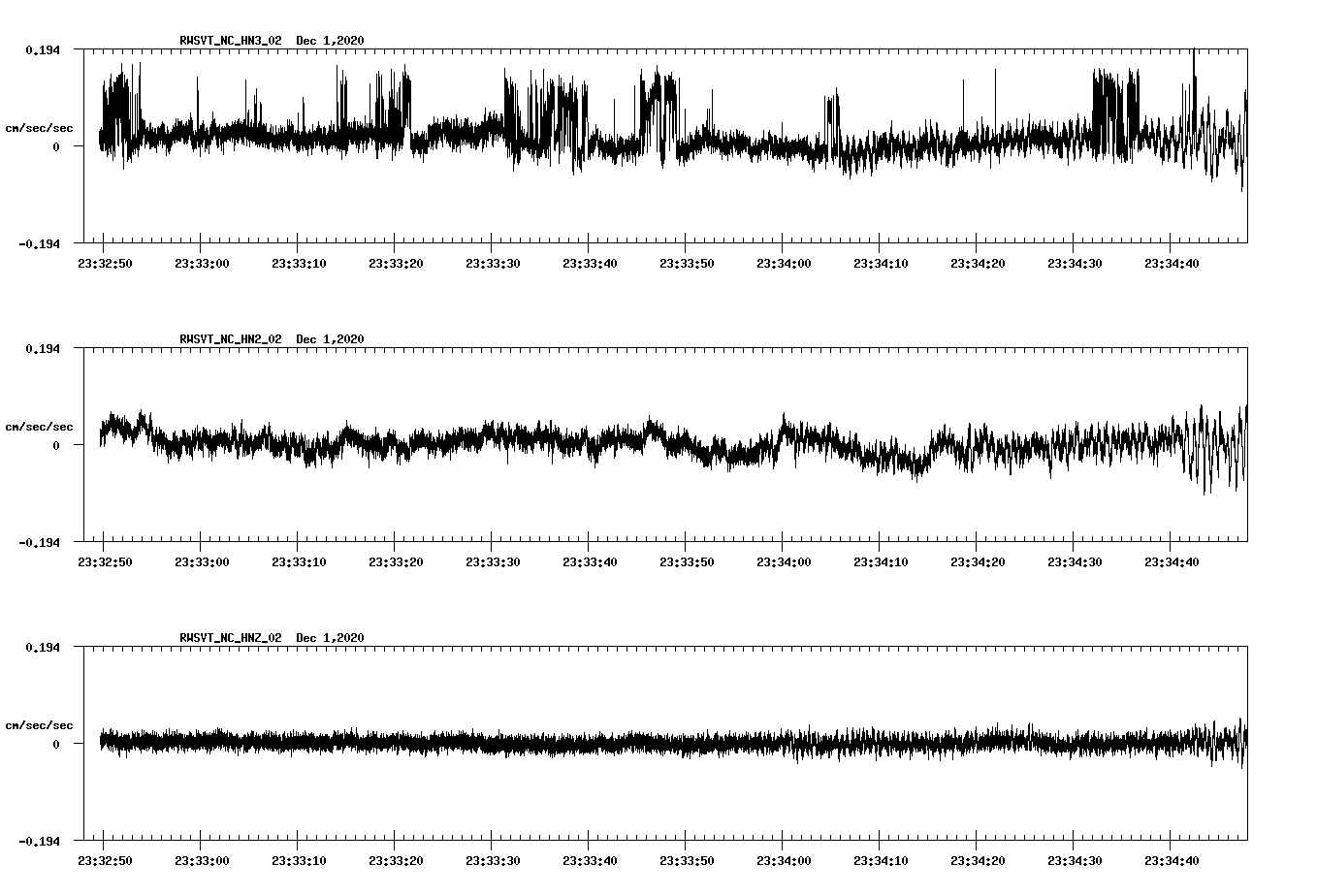The height and width of the screenshot is (896, 1317).
Task: Click the Dec 1,2020 date label on top trace
Action: [x=331, y=41]
